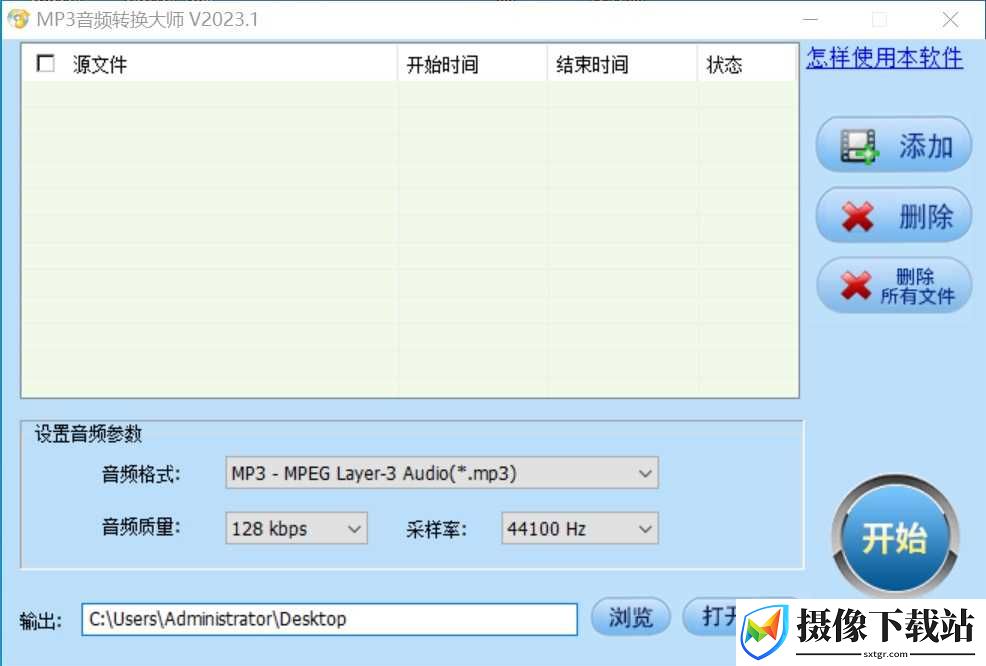Toggle the select-all checkbox beside 源文件

(x=46, y=63)
